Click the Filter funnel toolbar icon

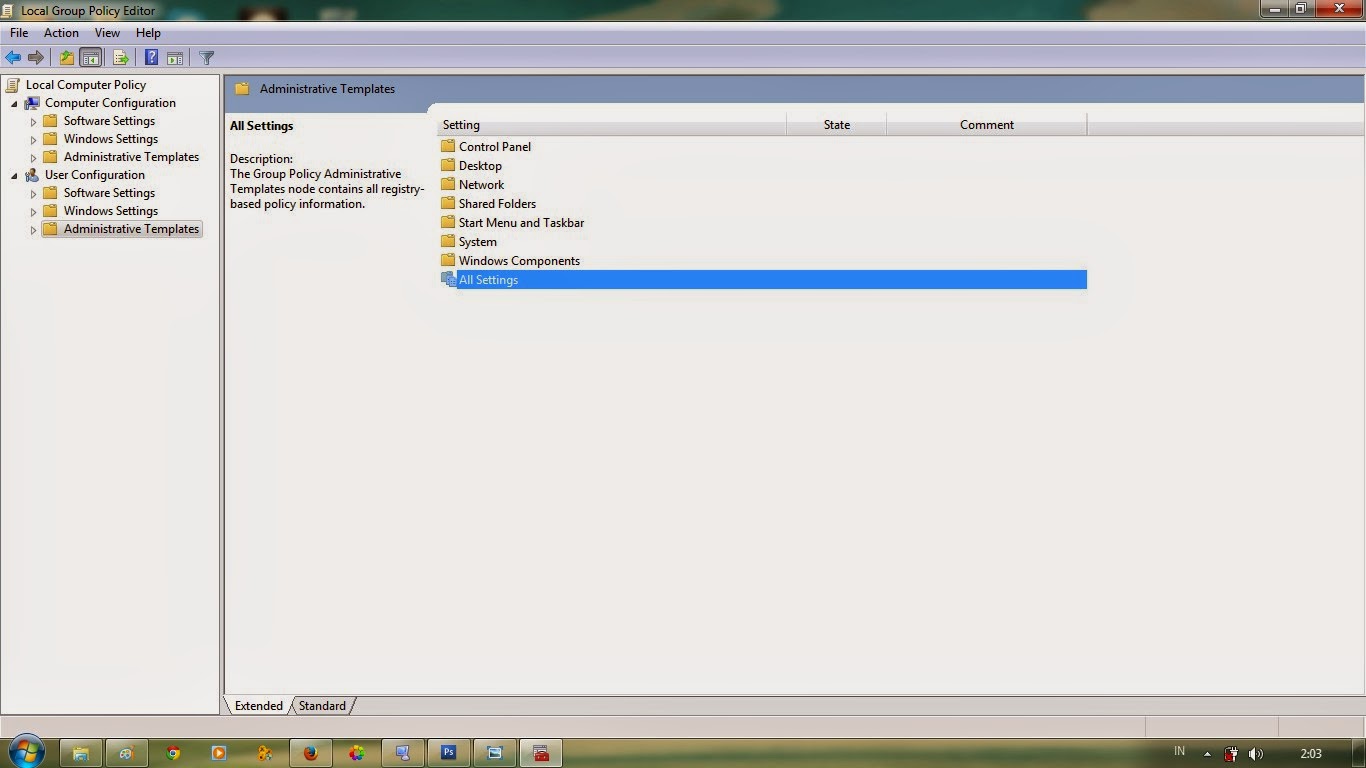pyautogui.click(x=207, y=58)
